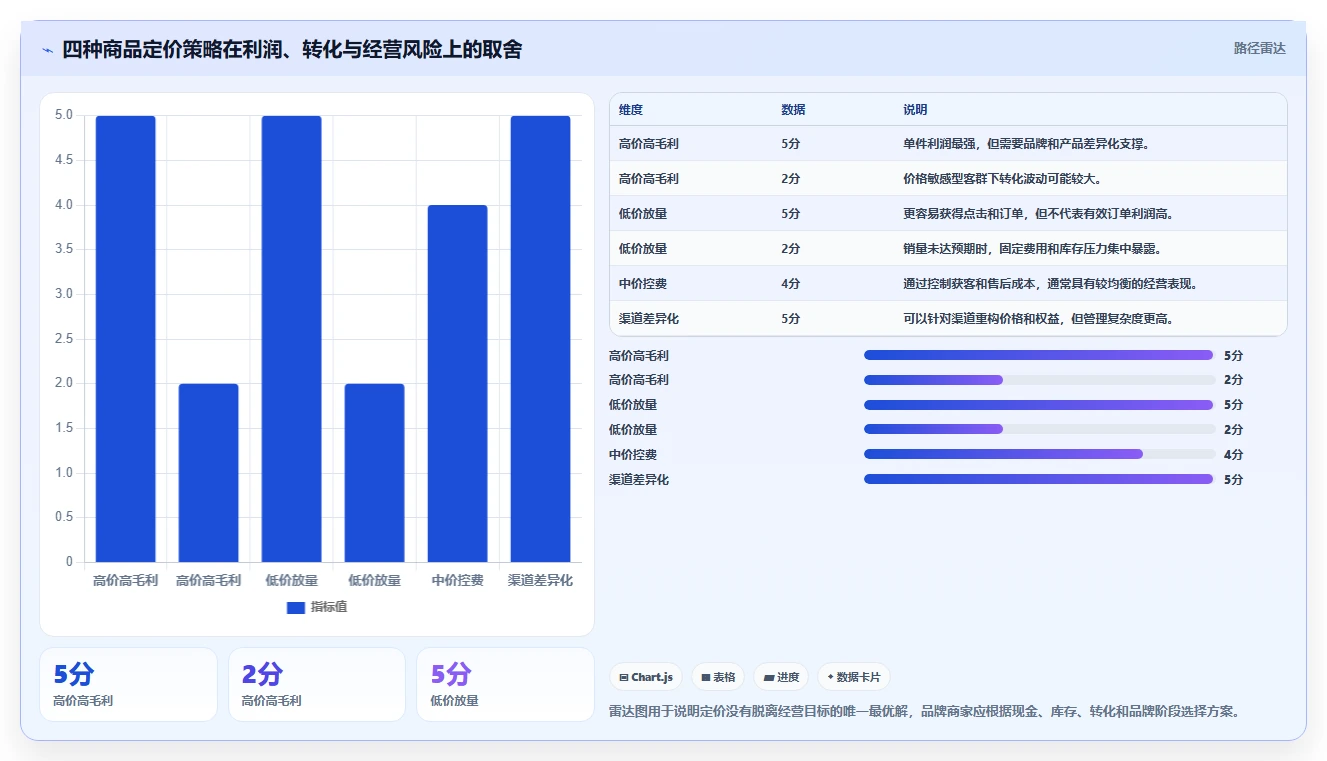Viewport: 1327px width, 761px height.
Task: Click the 2.5 tick on the chart y-axis
Action: (x=63, y=339)
